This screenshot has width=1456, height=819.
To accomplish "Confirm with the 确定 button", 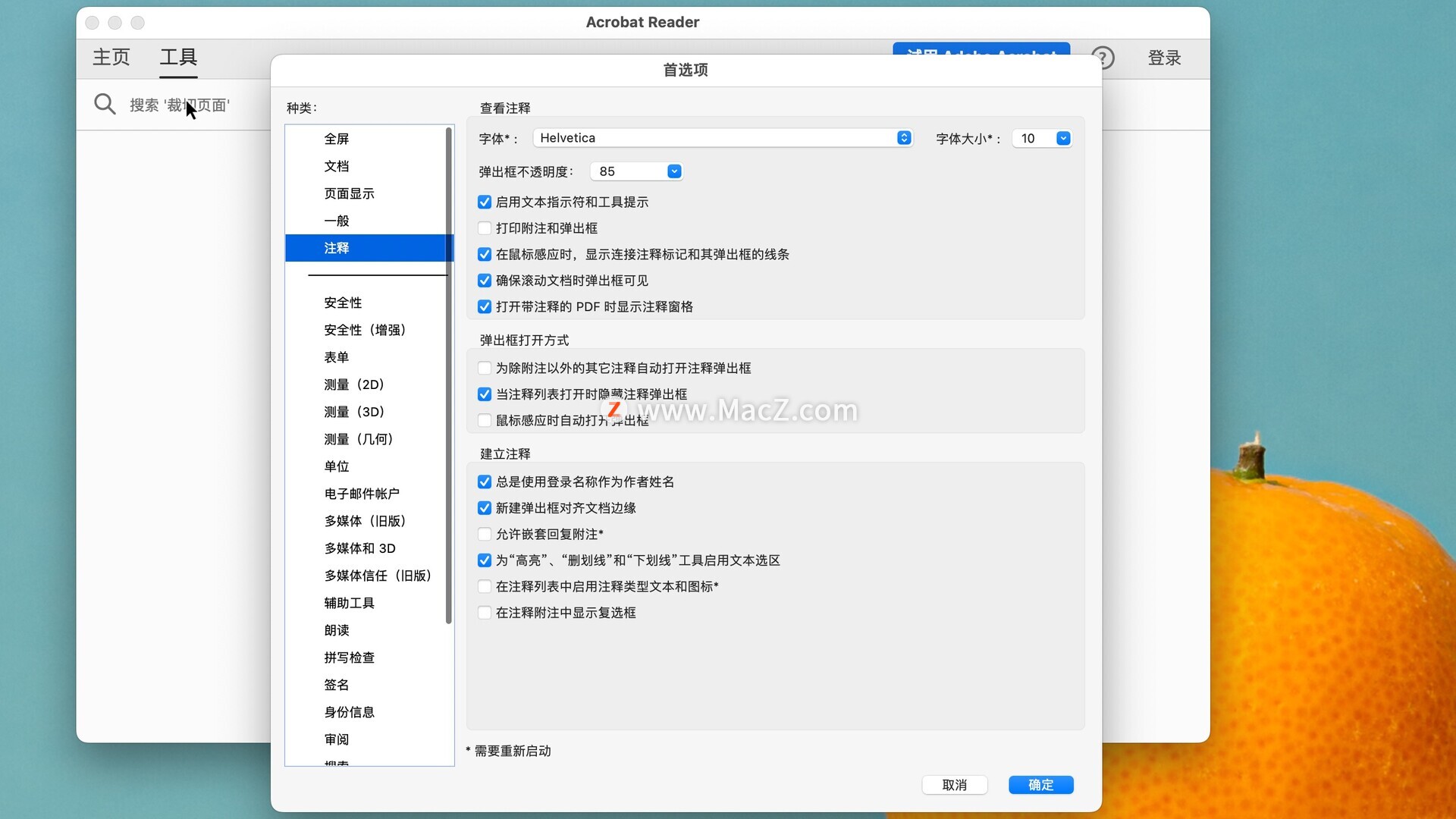I will point(1041,785).
